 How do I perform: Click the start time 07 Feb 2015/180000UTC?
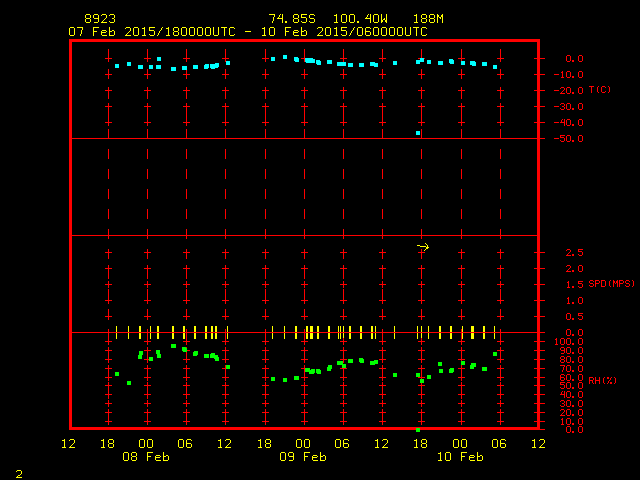click(151, 32)
